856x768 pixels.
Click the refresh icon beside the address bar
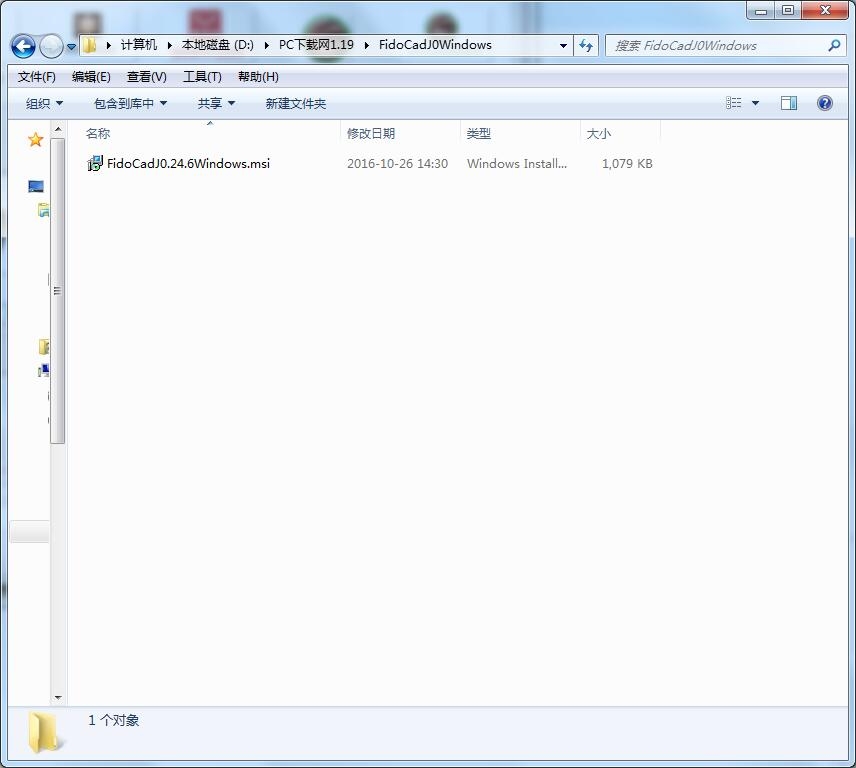pos(586,45)
